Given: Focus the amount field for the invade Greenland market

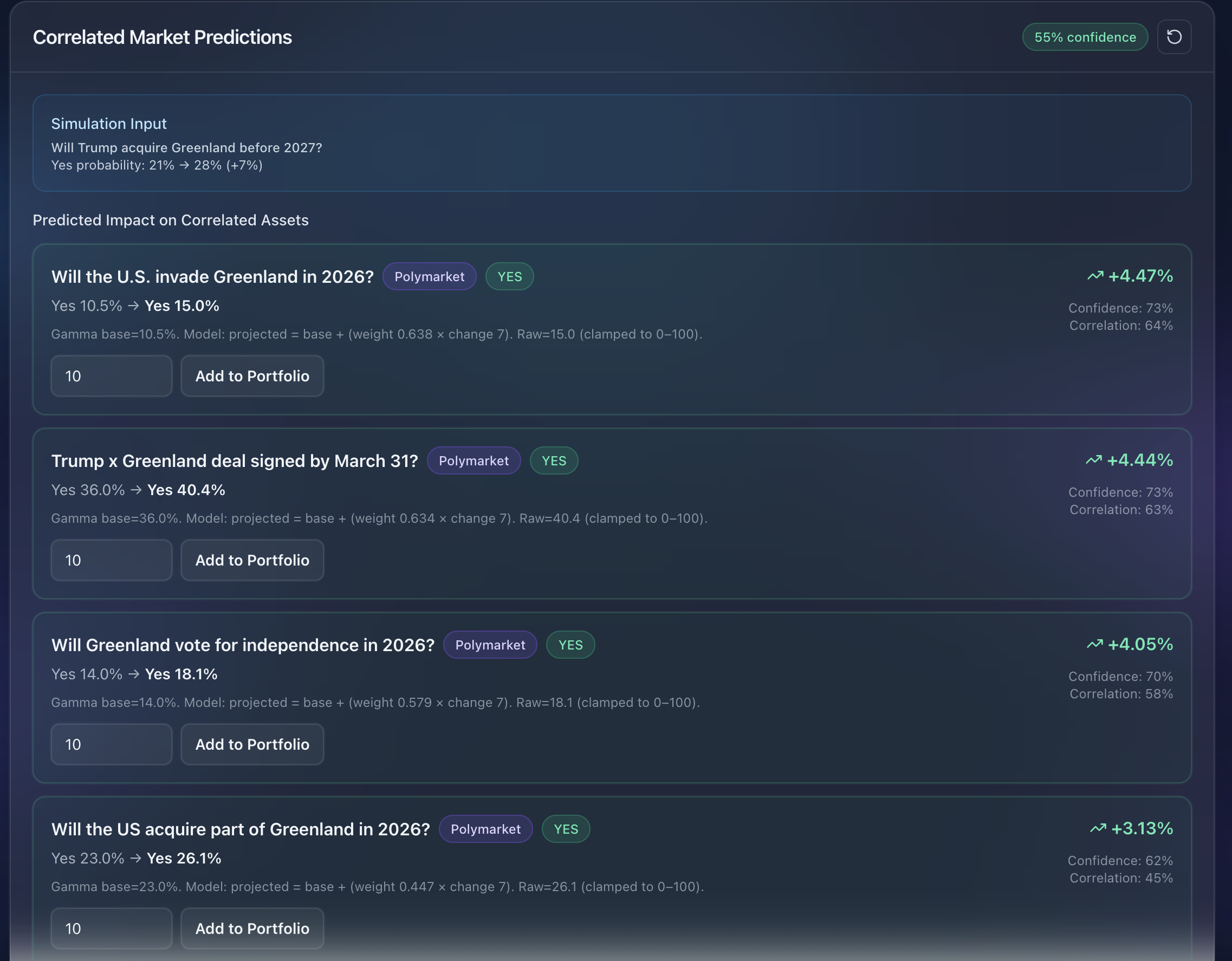Looking at the screenshot, I should (x=111, y=376).
